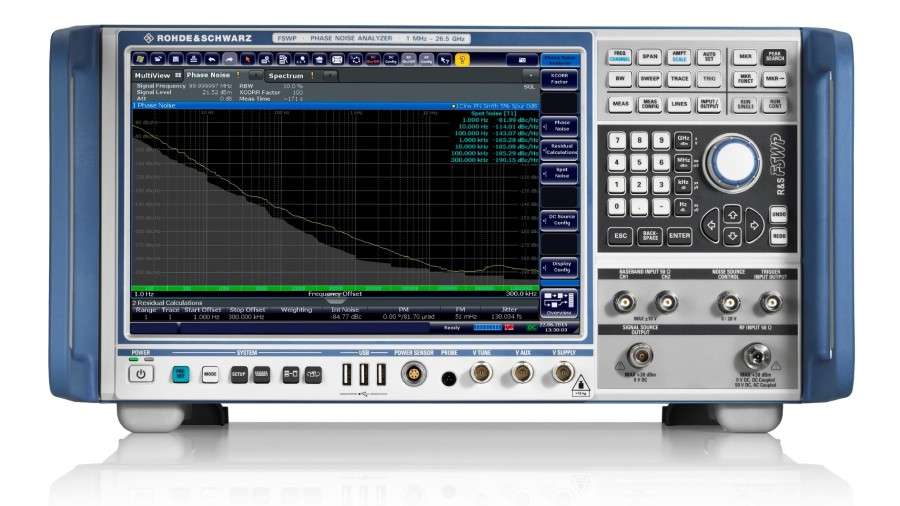900x506 pixels.
Task: Push the GHz unit key
Action: 682,140
